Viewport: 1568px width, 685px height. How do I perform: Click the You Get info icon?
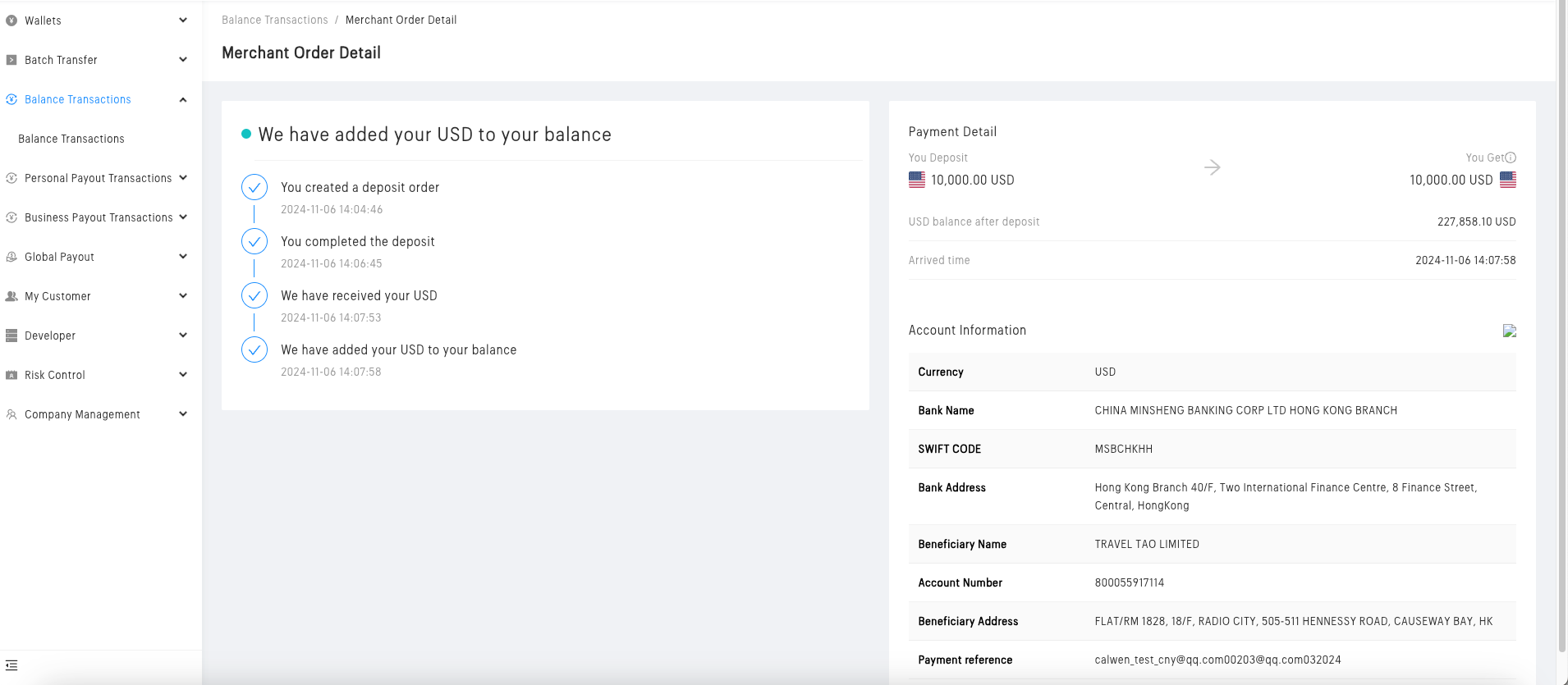click(1511, 158)
